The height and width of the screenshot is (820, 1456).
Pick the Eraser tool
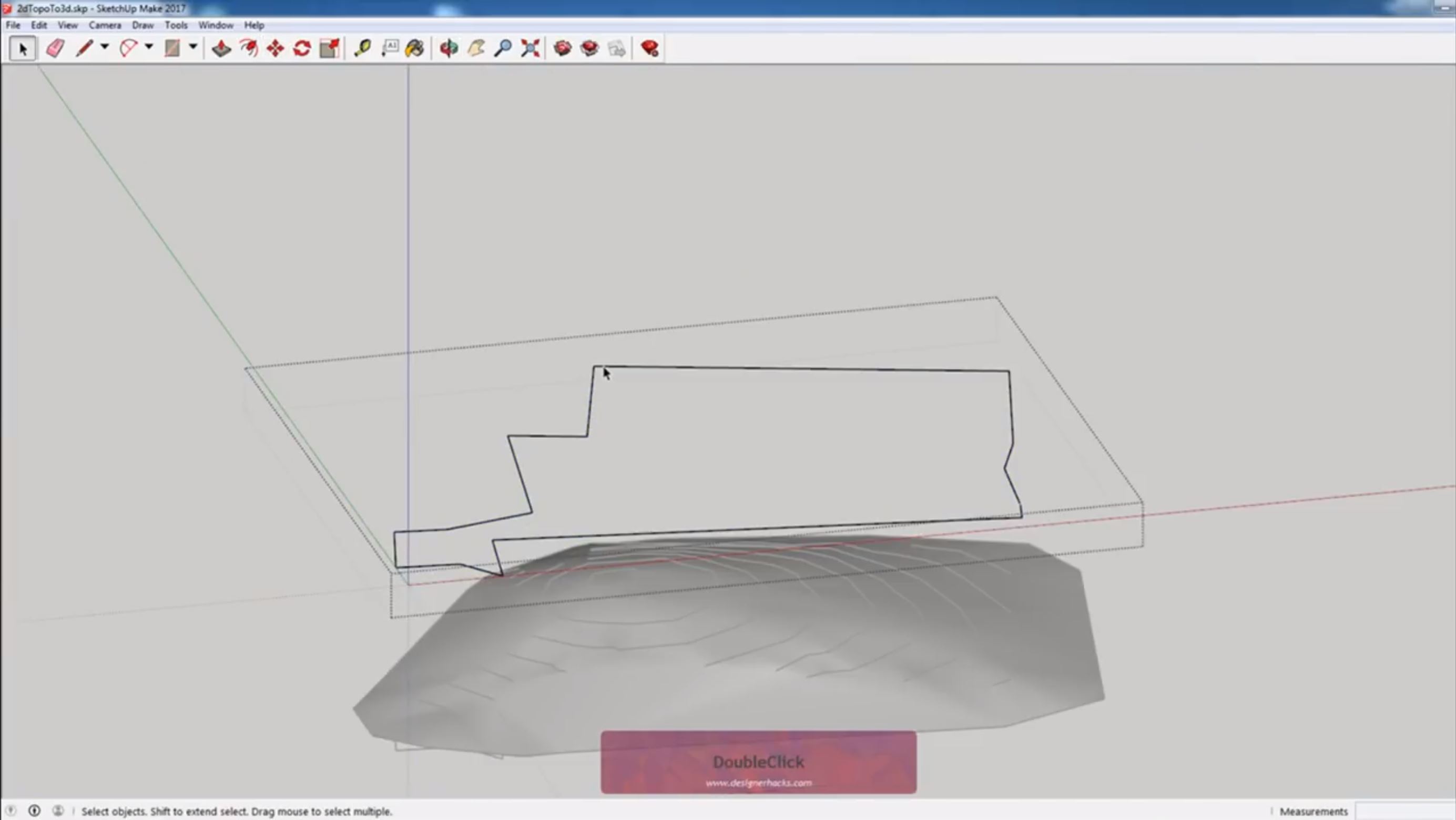tap(55, 48)
